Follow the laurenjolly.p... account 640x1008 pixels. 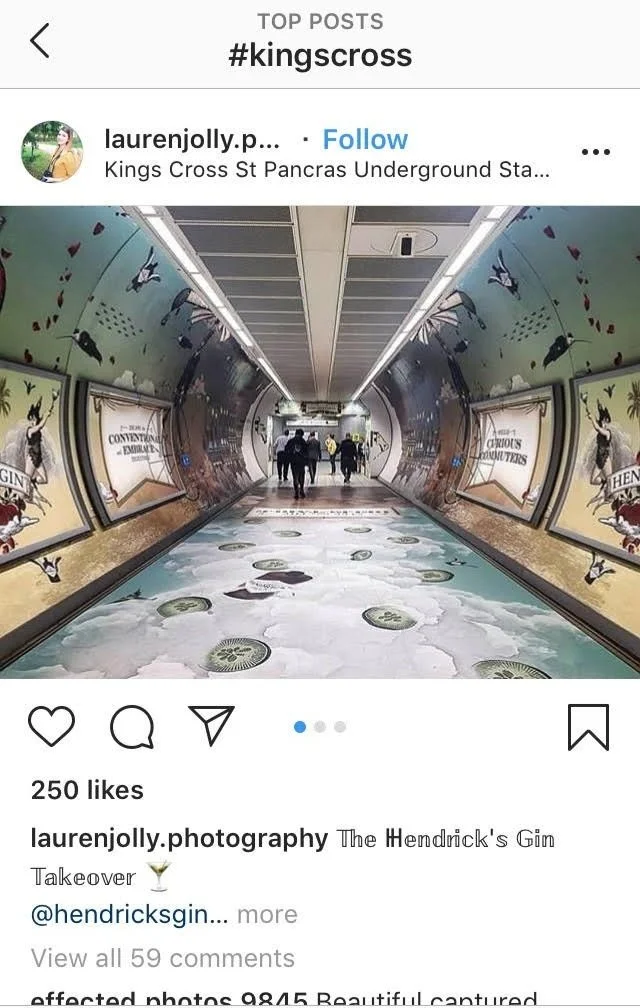[365, 140]
